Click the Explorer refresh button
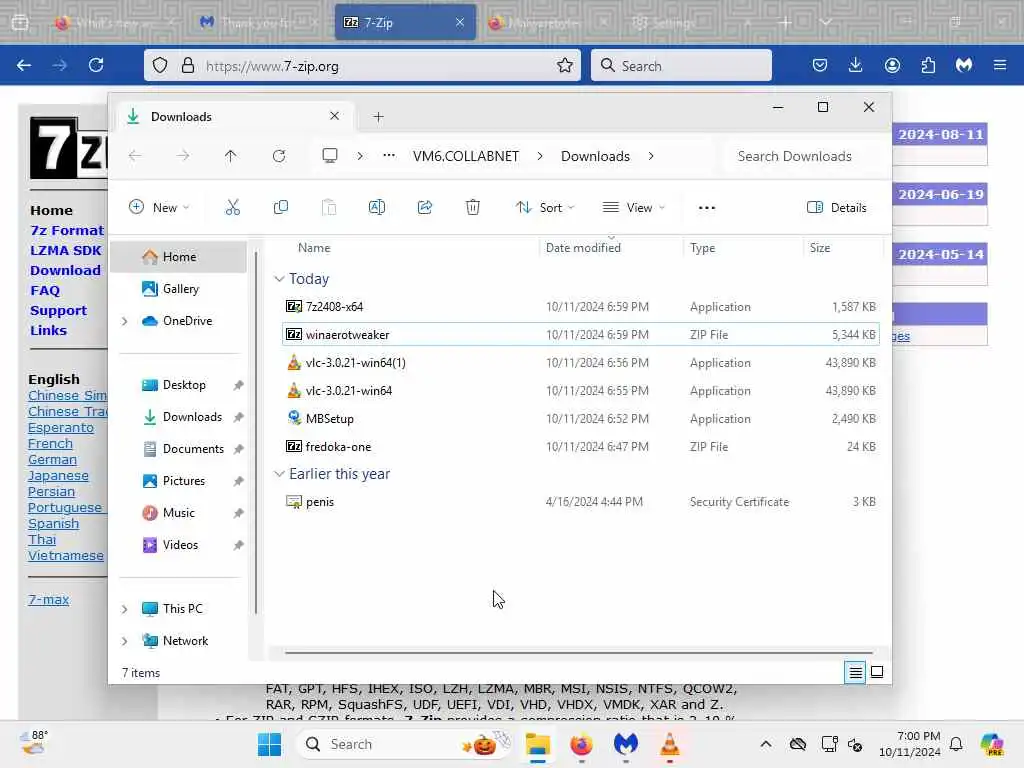Viewport: 1024px width, 768px height. point(279,156)
